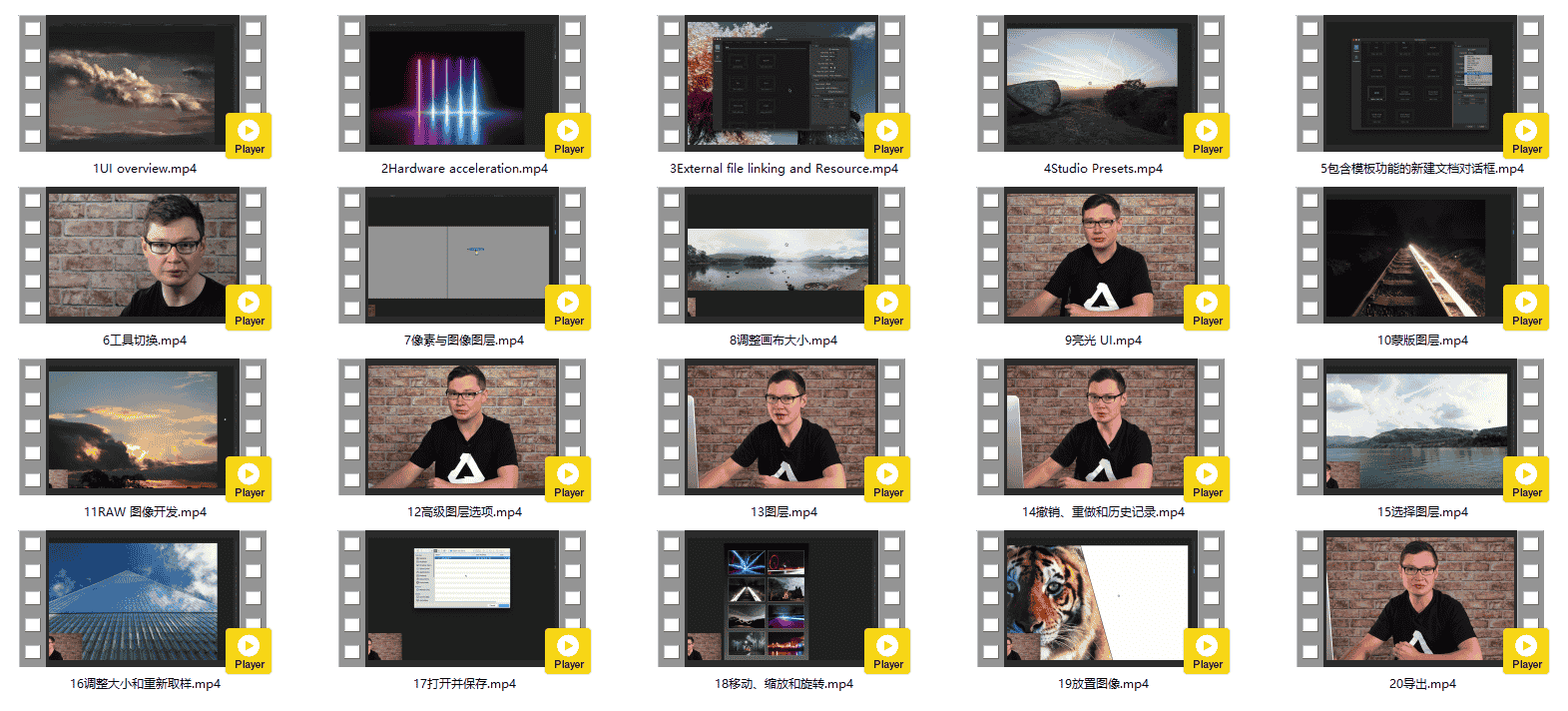Select the 1UI overview.mp4 clouds thumbnail
The height and width of the screenshot is (711, 1568).
click(x=143, y=84)
